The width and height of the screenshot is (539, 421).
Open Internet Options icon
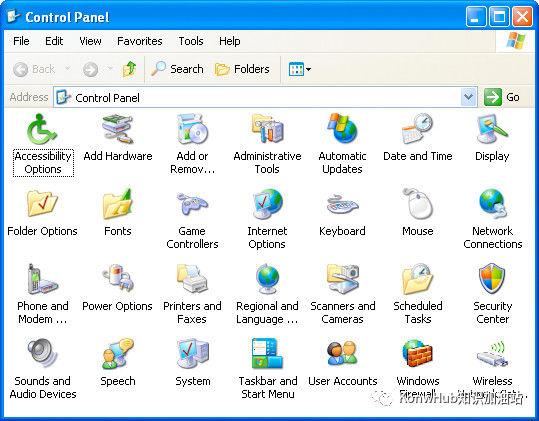(267, 204)
